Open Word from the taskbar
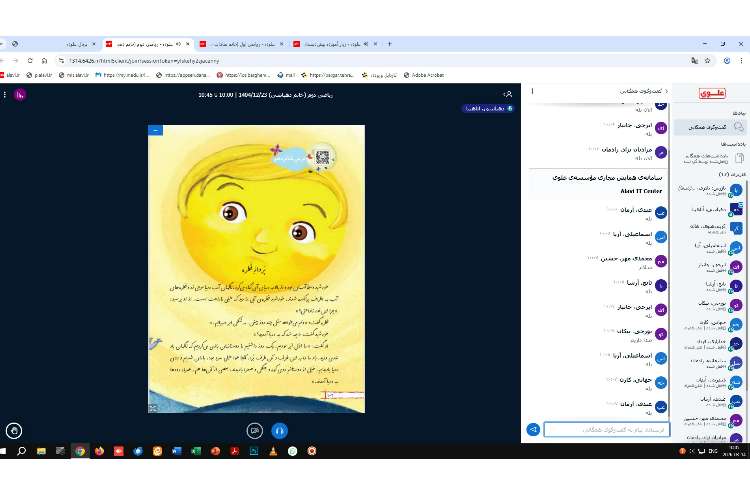The height and width of the screenshot is (480, 750). (x=176, y=451)
